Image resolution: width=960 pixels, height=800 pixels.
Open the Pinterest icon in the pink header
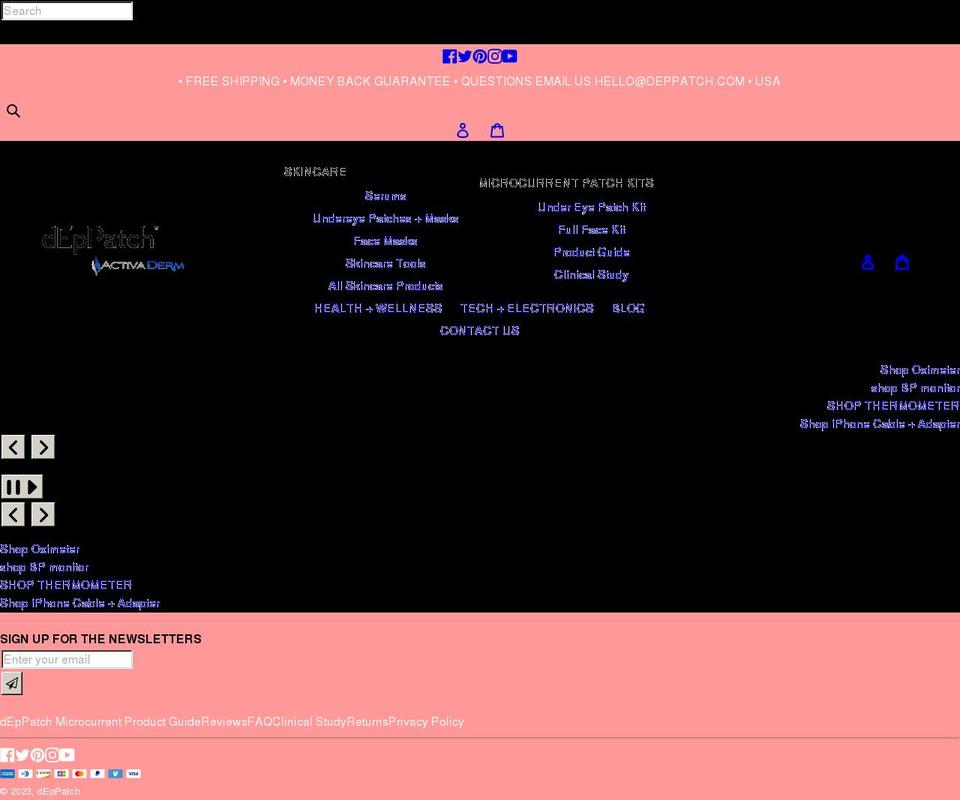[x=479, y=56]
